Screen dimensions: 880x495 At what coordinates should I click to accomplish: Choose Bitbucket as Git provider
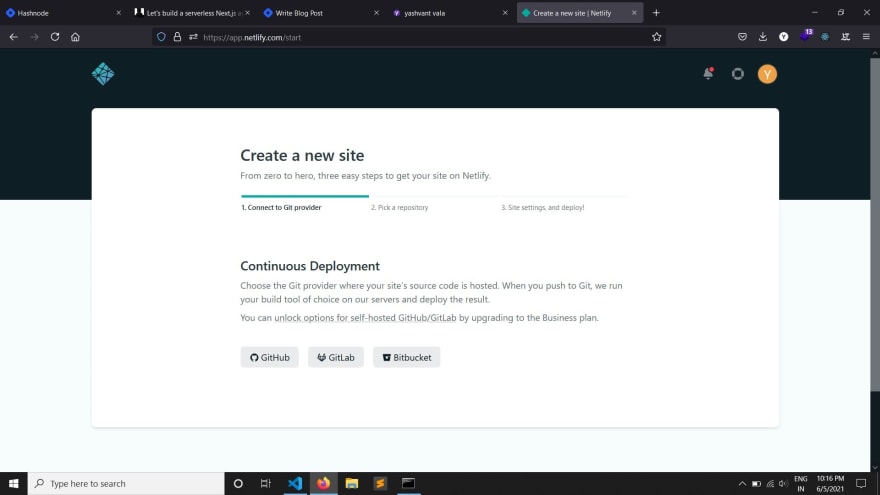coord(406,357)
